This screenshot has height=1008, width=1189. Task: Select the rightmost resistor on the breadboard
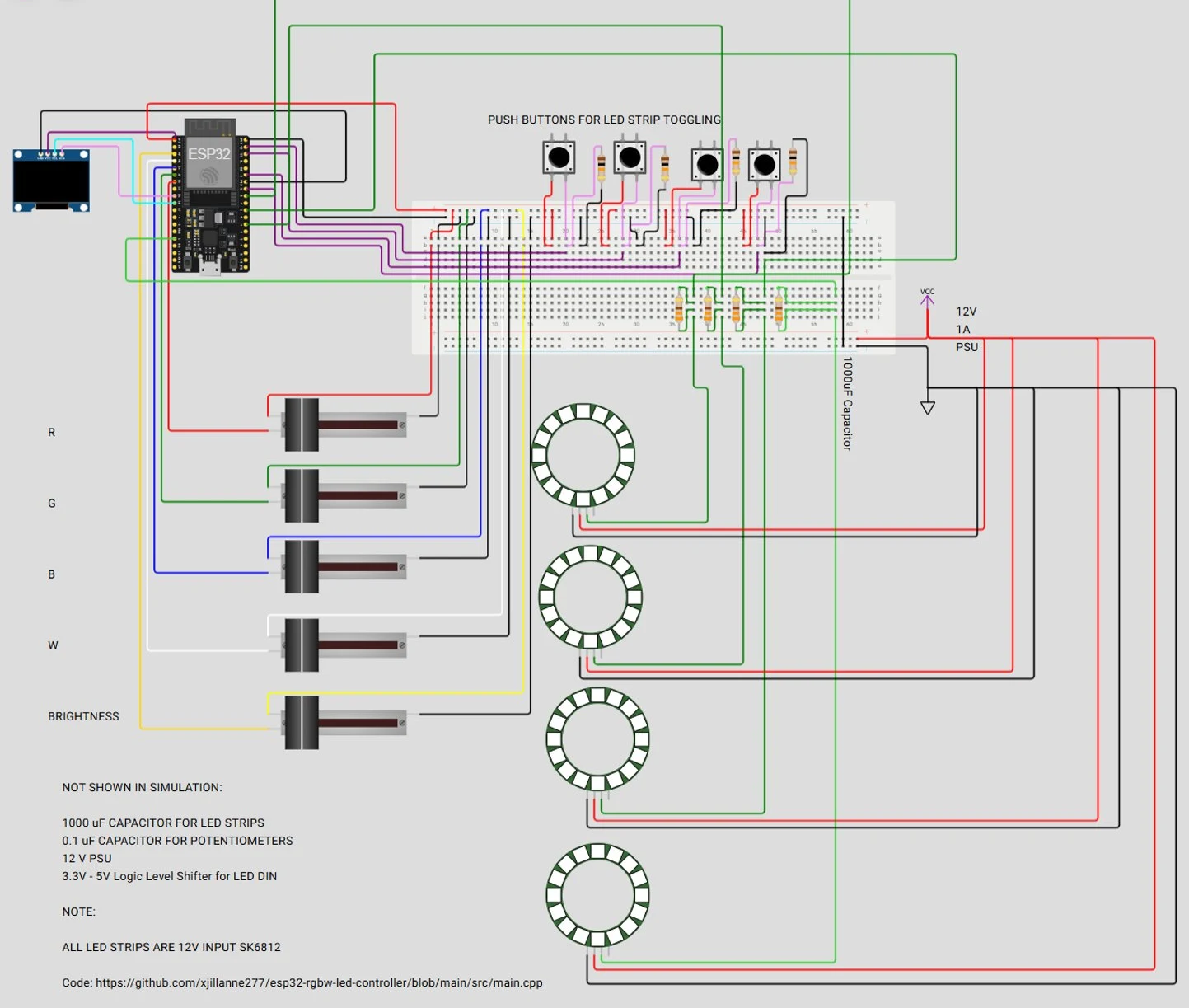point(779,308)
